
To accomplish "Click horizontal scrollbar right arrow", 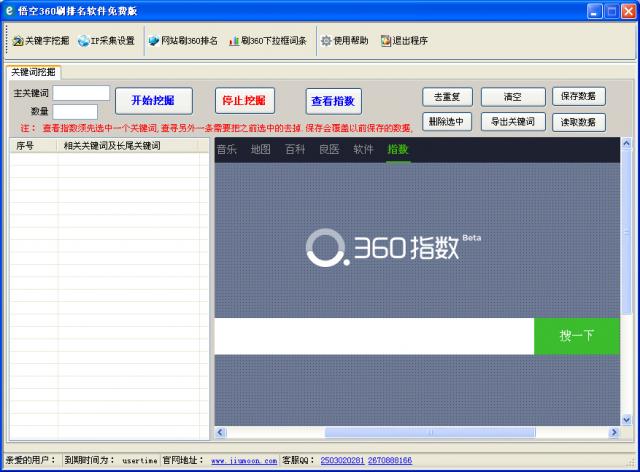I will [613, 432].
